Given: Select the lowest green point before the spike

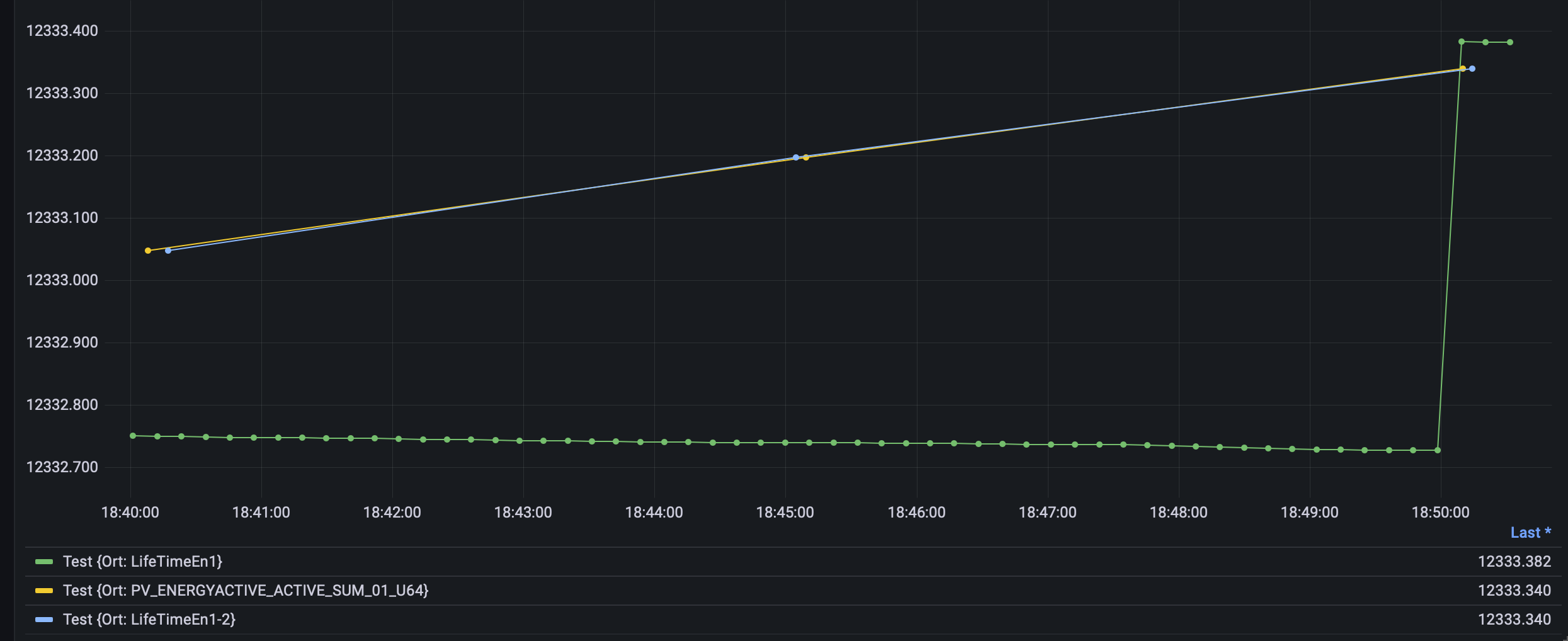Looking at the screenshot, I should [1438, 450].
